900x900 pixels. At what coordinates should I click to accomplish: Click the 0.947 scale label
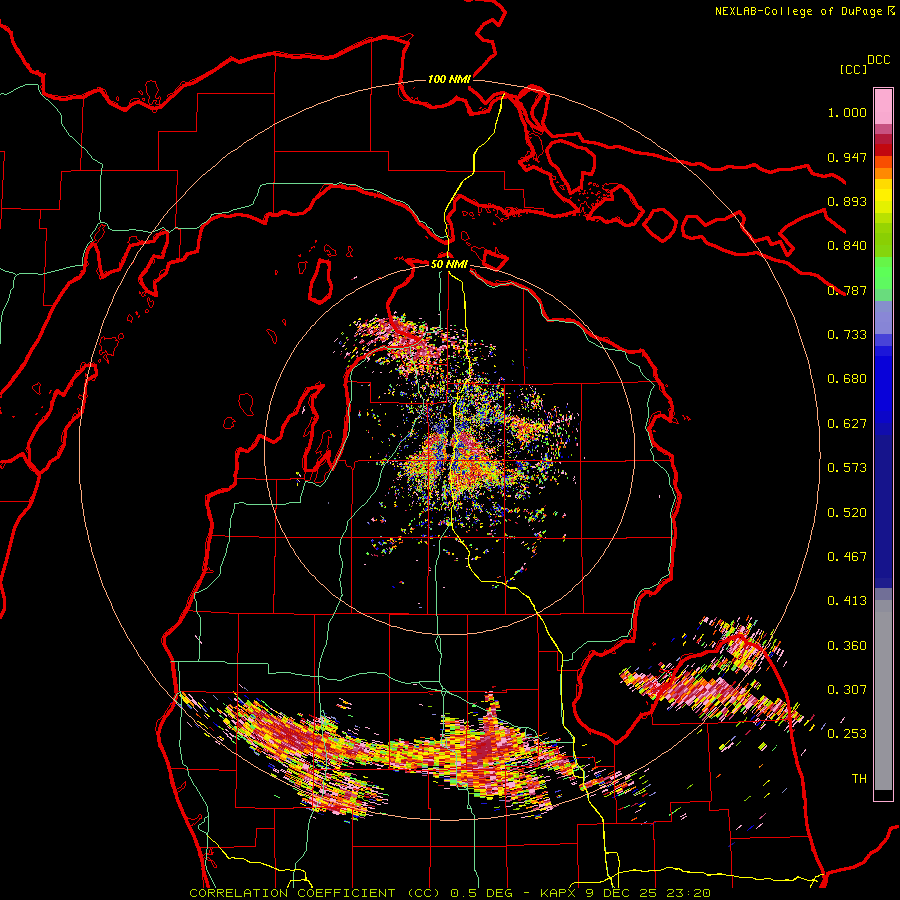[847, 157]
